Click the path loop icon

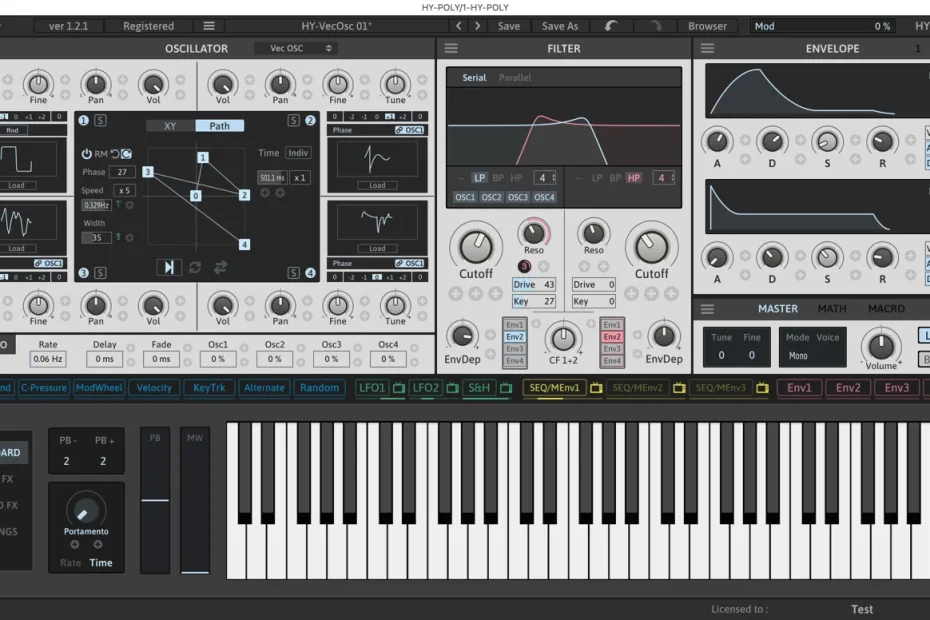pyautogui.click(x=195, y=267)
